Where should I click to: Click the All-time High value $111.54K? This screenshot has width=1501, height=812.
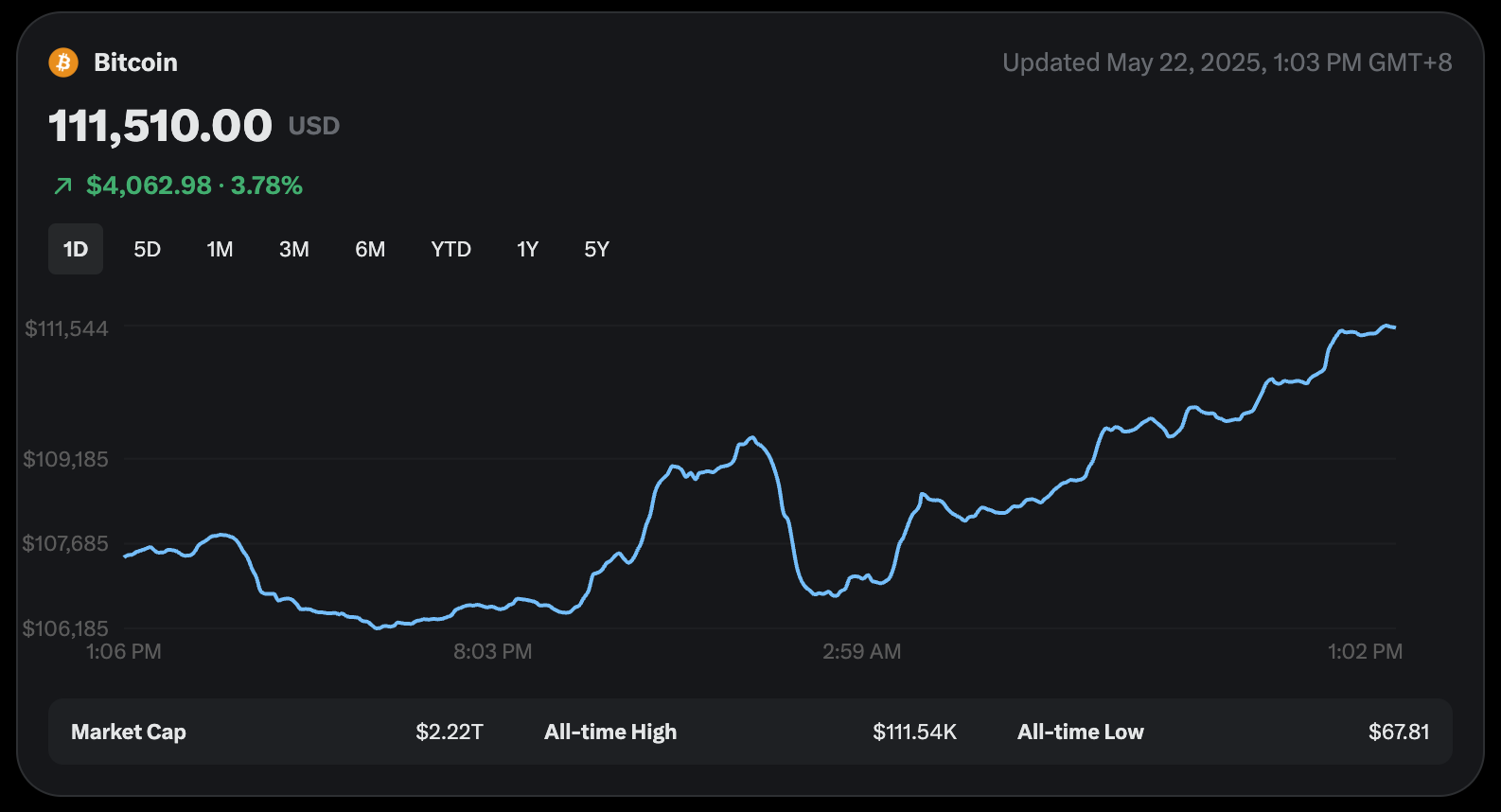click(x=914, y=732)
